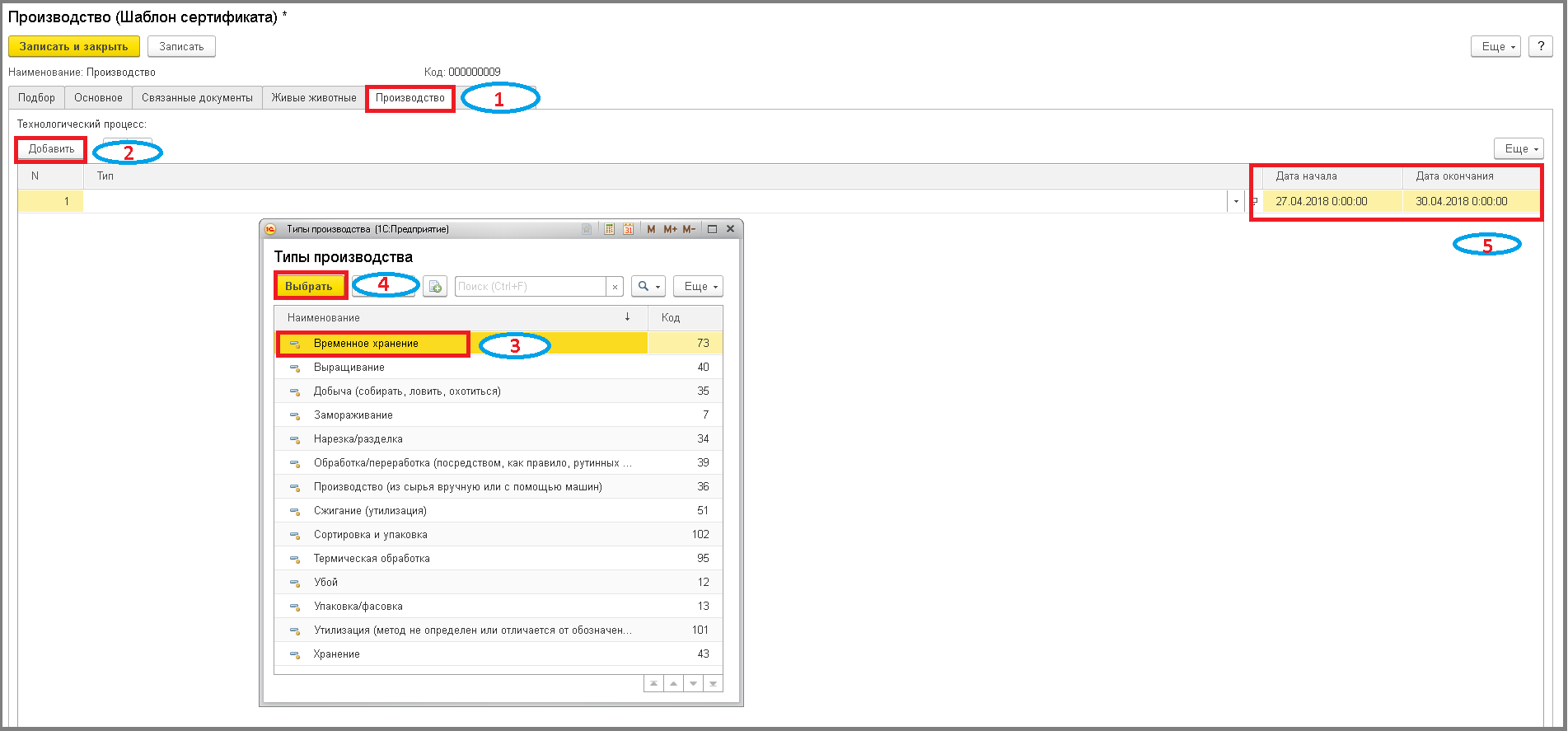Viewport: 1568px width, 731px height.
Task: Click the Дата начала column header
Action: 1332,176
